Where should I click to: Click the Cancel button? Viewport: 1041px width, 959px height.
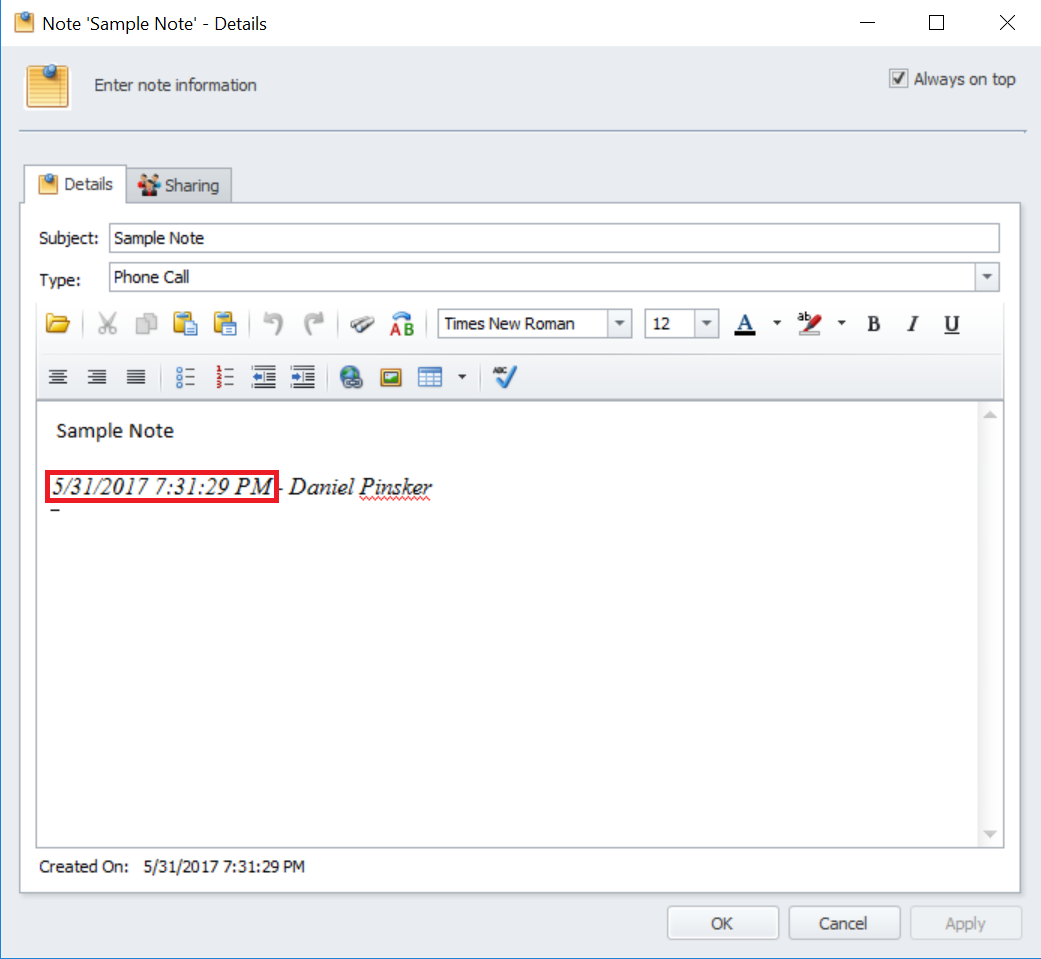click(843, 923)
